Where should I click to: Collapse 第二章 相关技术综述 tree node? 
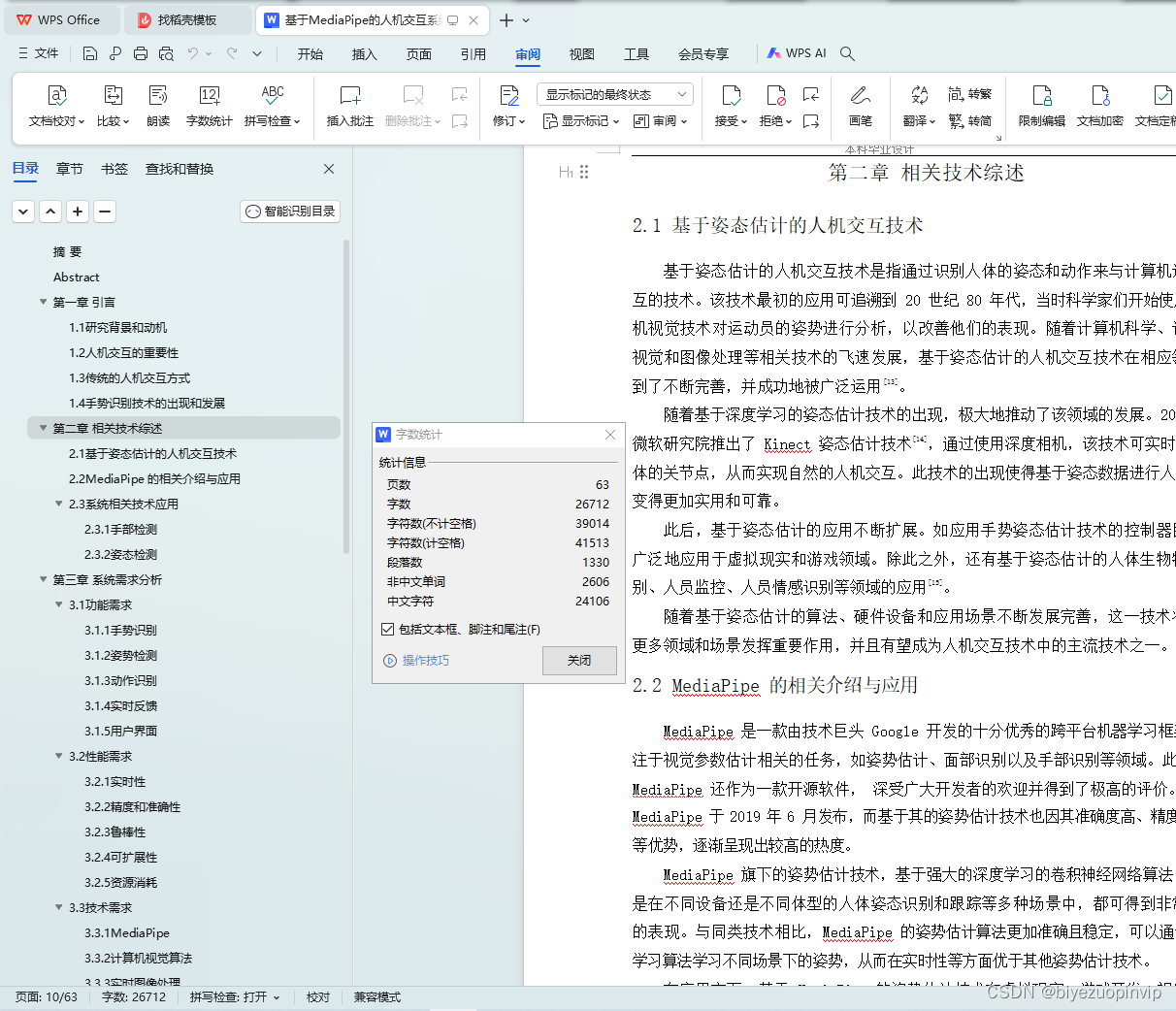(43, 428)
